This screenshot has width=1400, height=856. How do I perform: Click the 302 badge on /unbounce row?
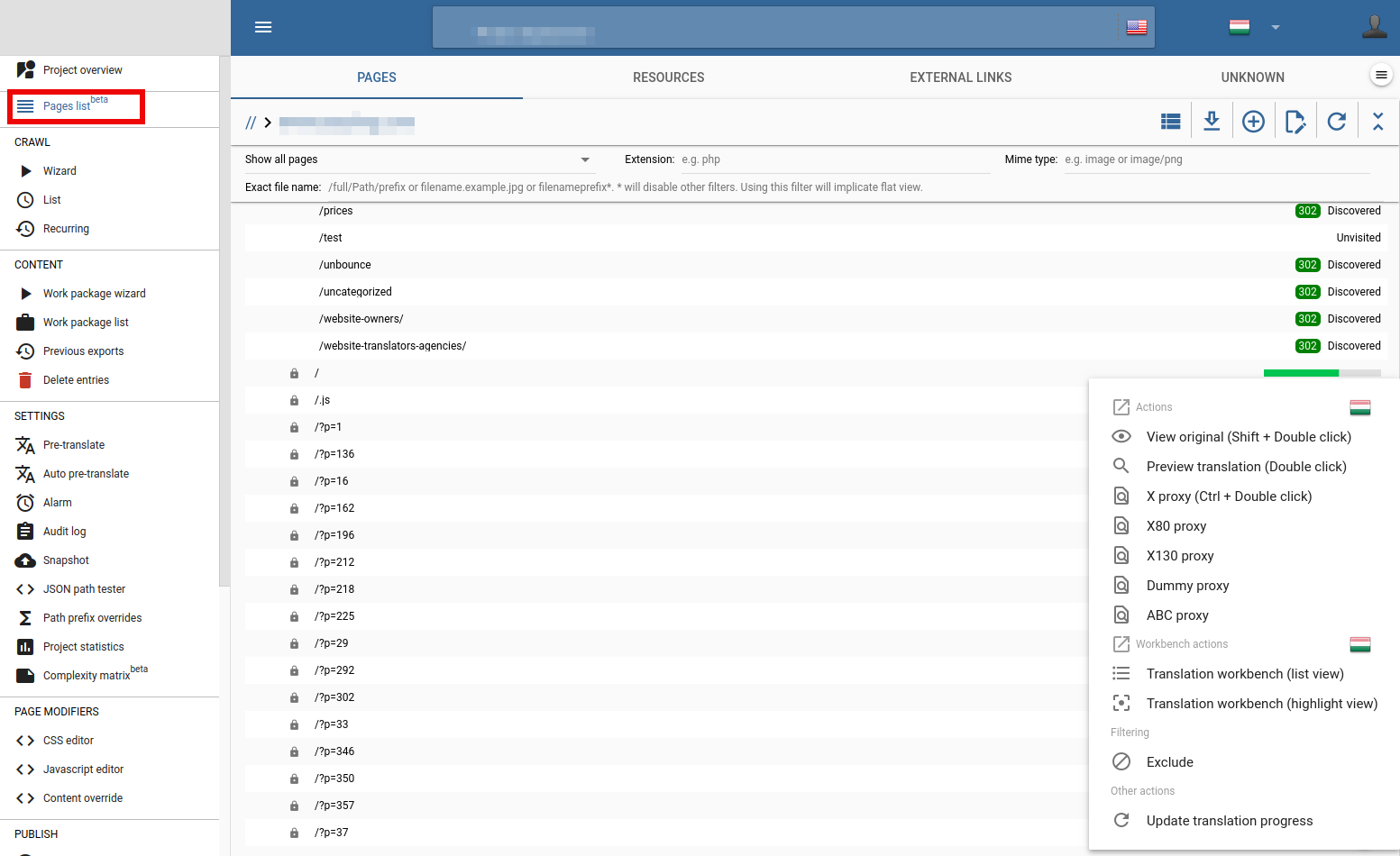pos(1308,265)
